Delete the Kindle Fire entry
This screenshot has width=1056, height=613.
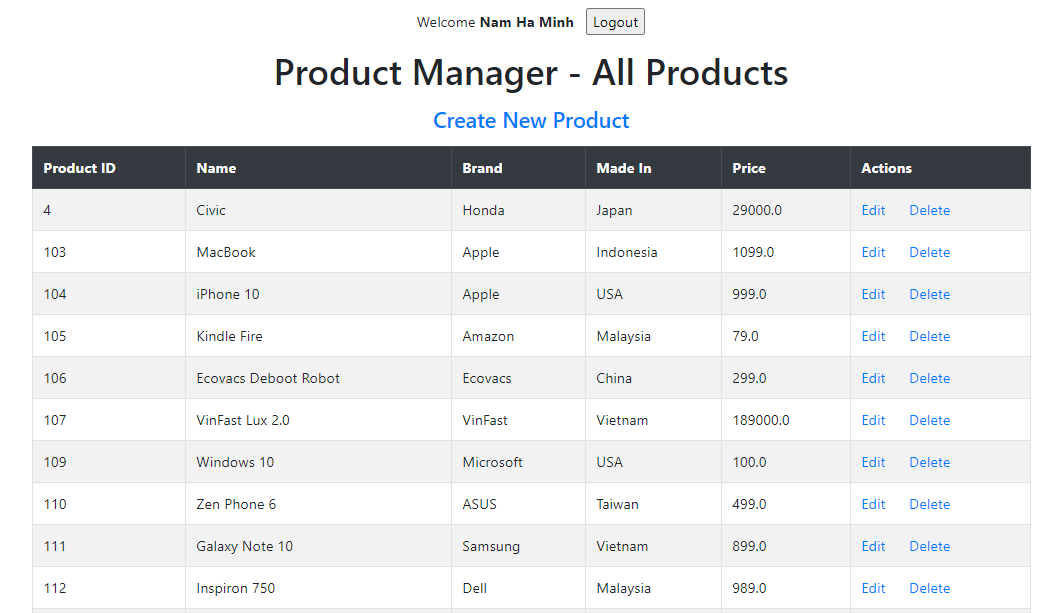point(929,336)
